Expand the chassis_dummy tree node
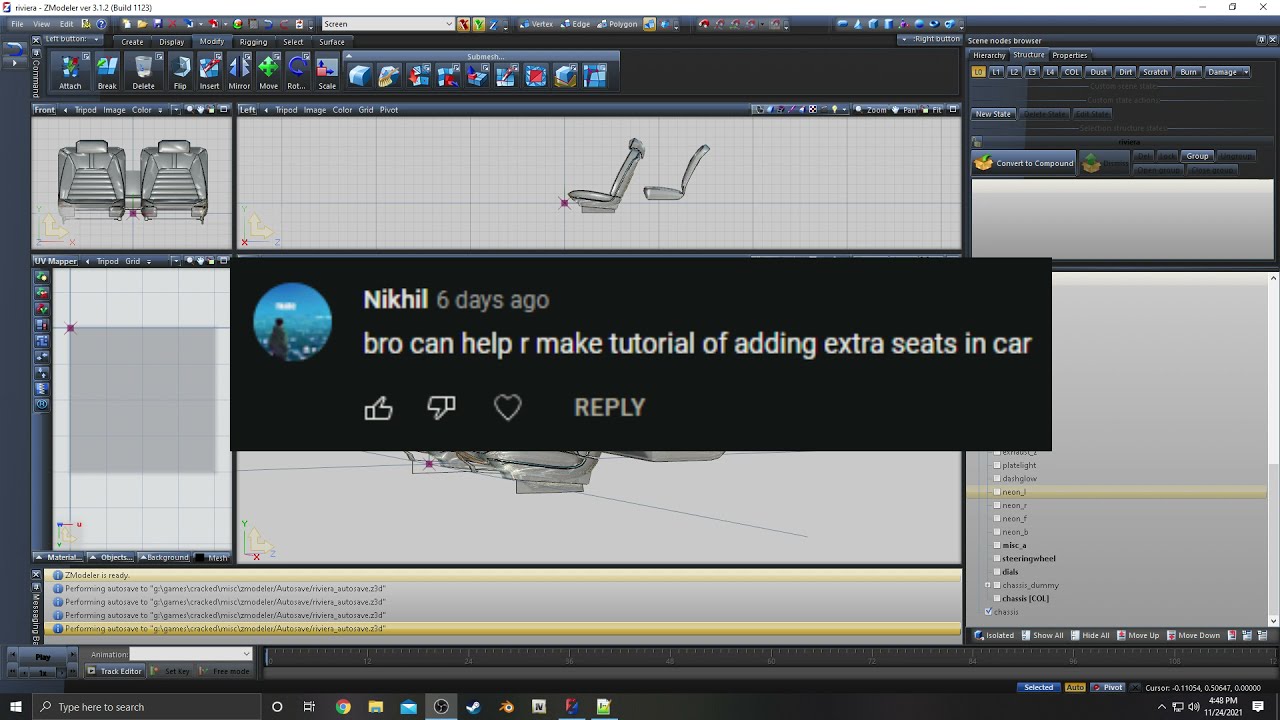Image resolution: width=1280 pixels, height=720 pixels. tap(988, 585)
